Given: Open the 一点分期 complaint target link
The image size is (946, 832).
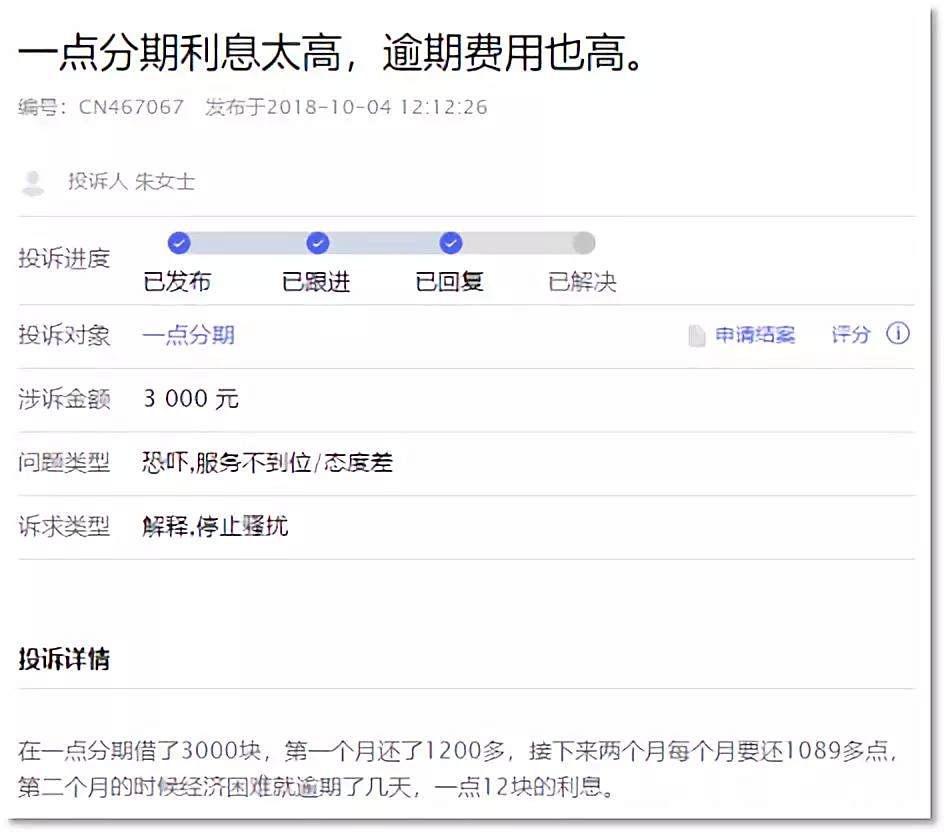Looking at the screenshot, I should point(189,335).
